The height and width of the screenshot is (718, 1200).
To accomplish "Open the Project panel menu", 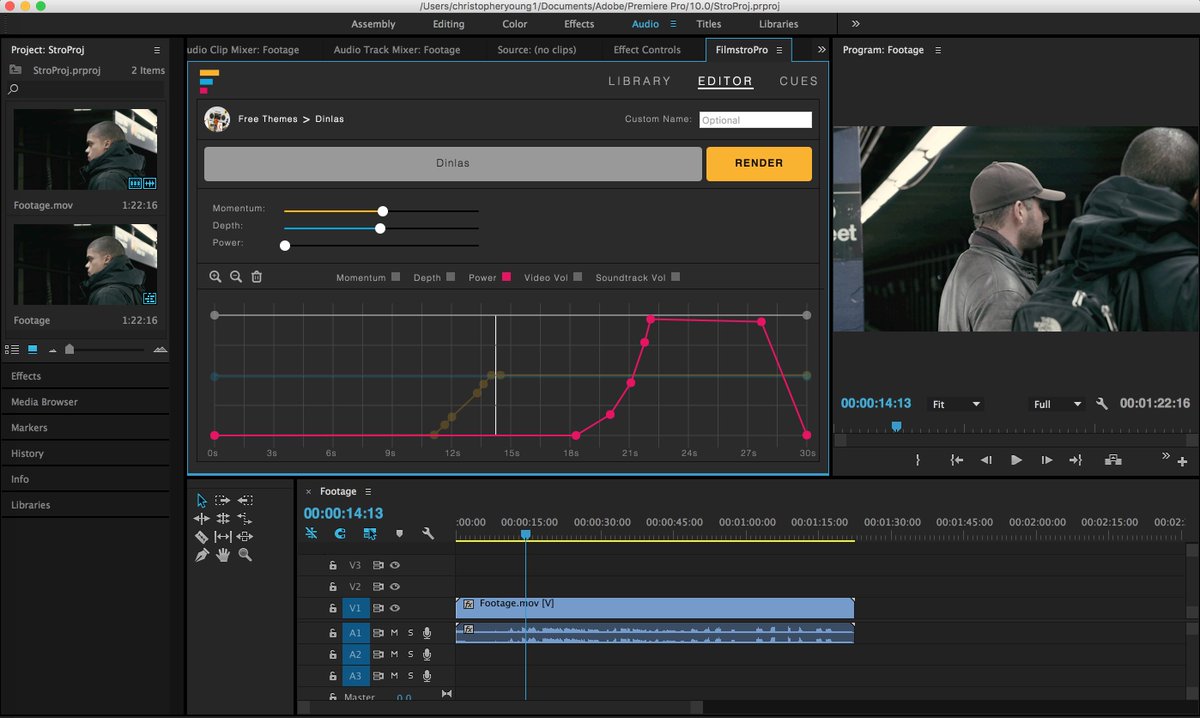I will (157, 50).
